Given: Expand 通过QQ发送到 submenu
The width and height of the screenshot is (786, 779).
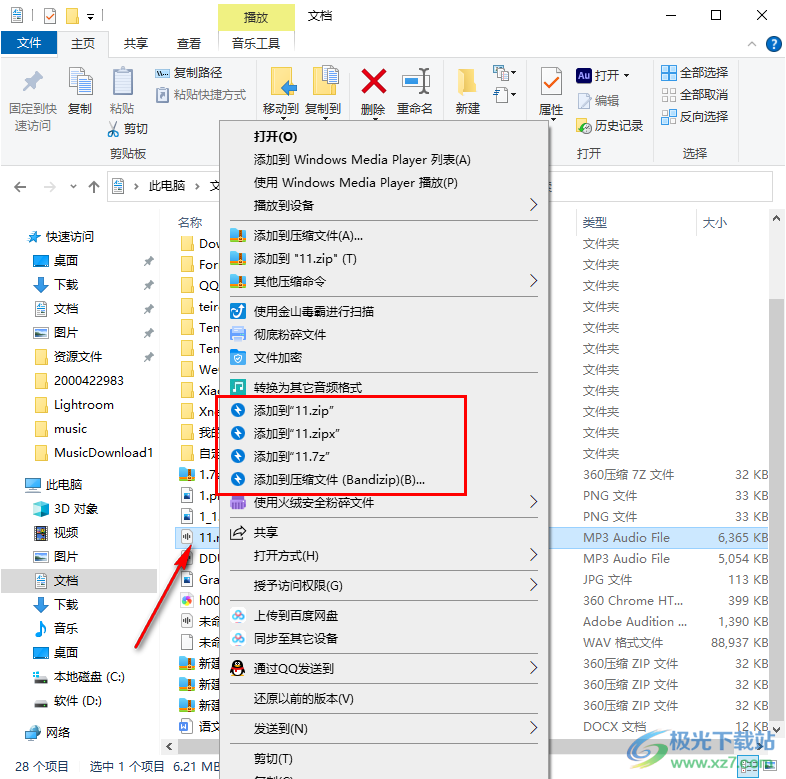Looking at the screenshot, I should [x=383, y=668].
